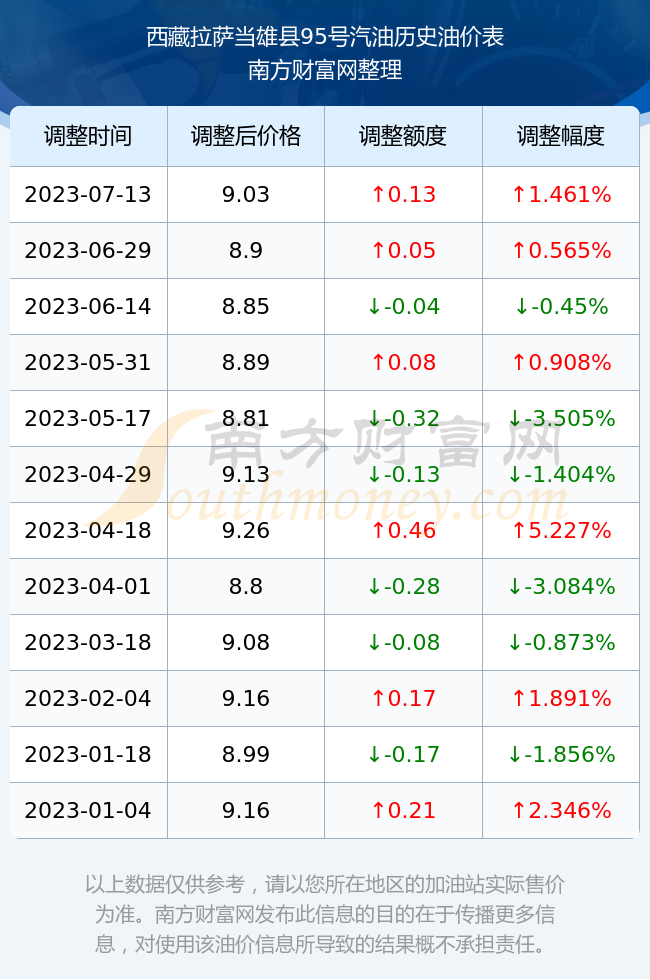Click the green ↓-0.04 adjustment value

403,306
